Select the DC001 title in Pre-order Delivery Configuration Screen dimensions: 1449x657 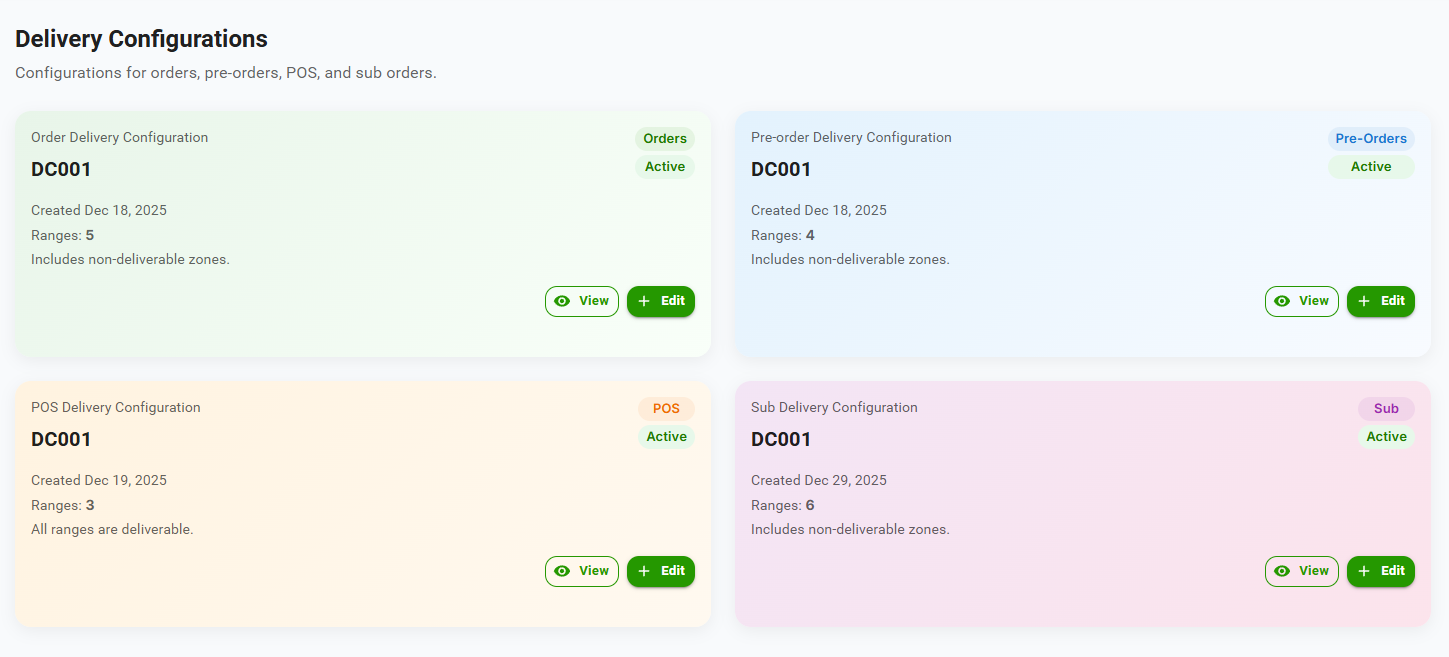pos(781,170)
